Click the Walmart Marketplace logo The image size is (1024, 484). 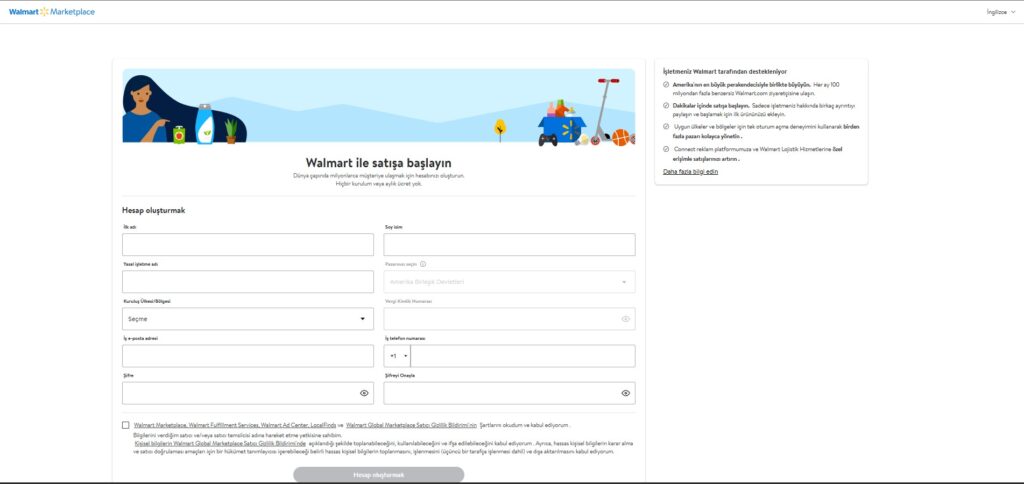tap(52, 12)
